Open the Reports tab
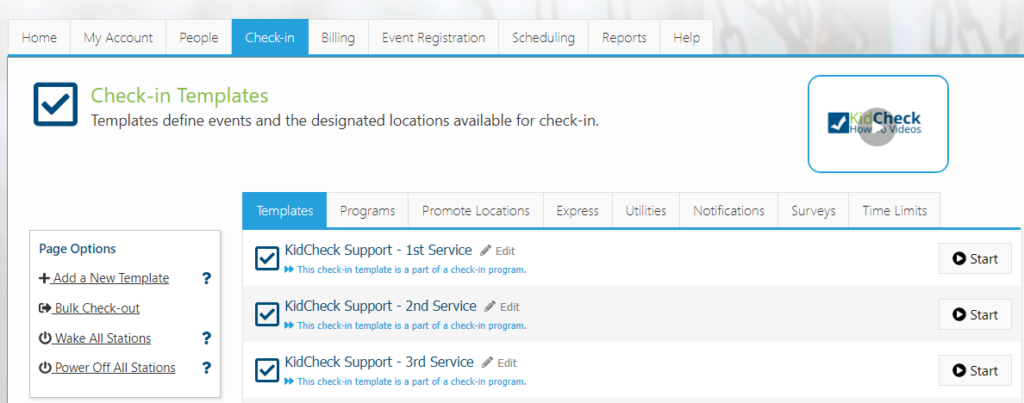Screen dimensions: 1024x403 click(624, 38)
